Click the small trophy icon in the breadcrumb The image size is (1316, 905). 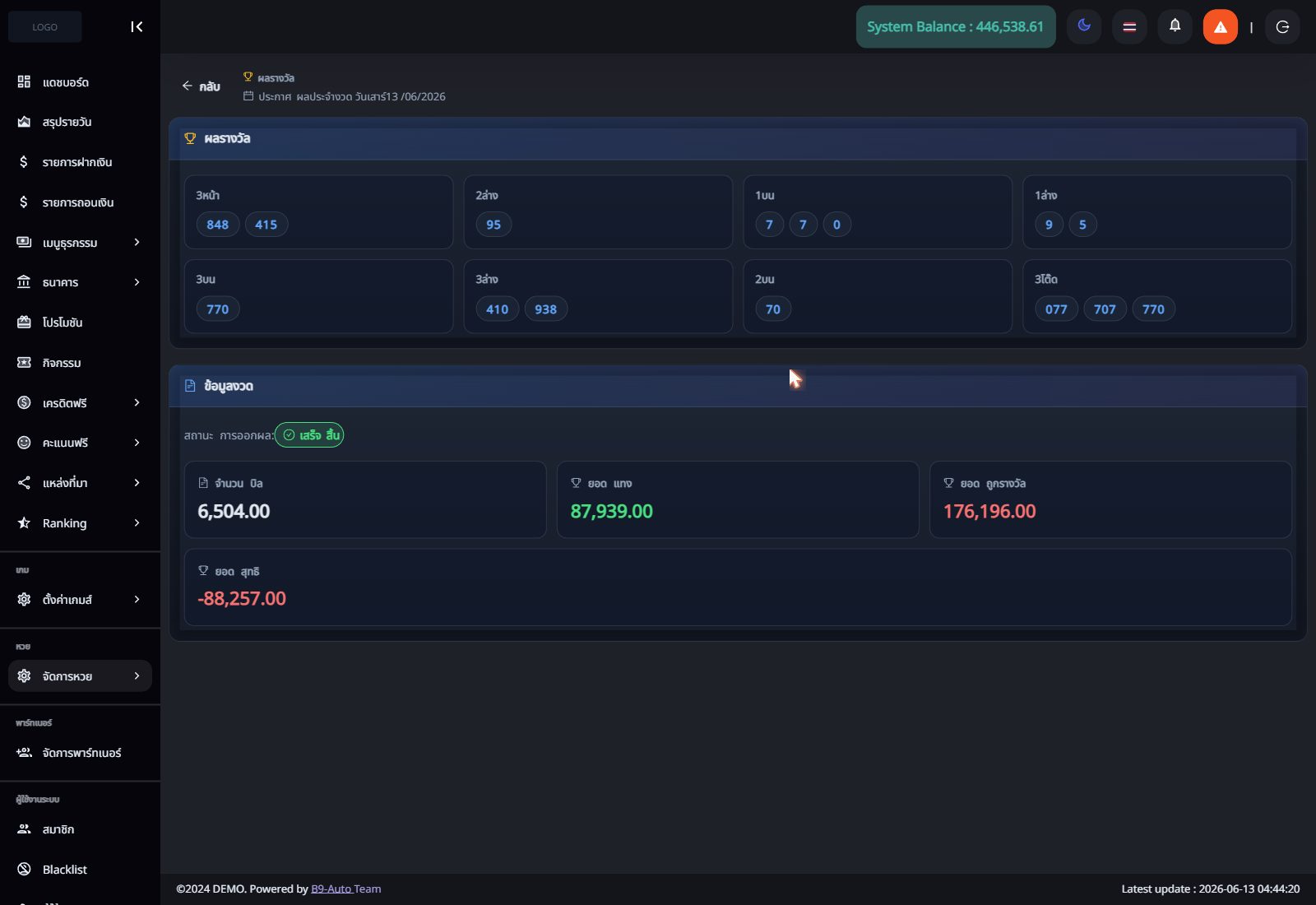[x=248, y=77]
